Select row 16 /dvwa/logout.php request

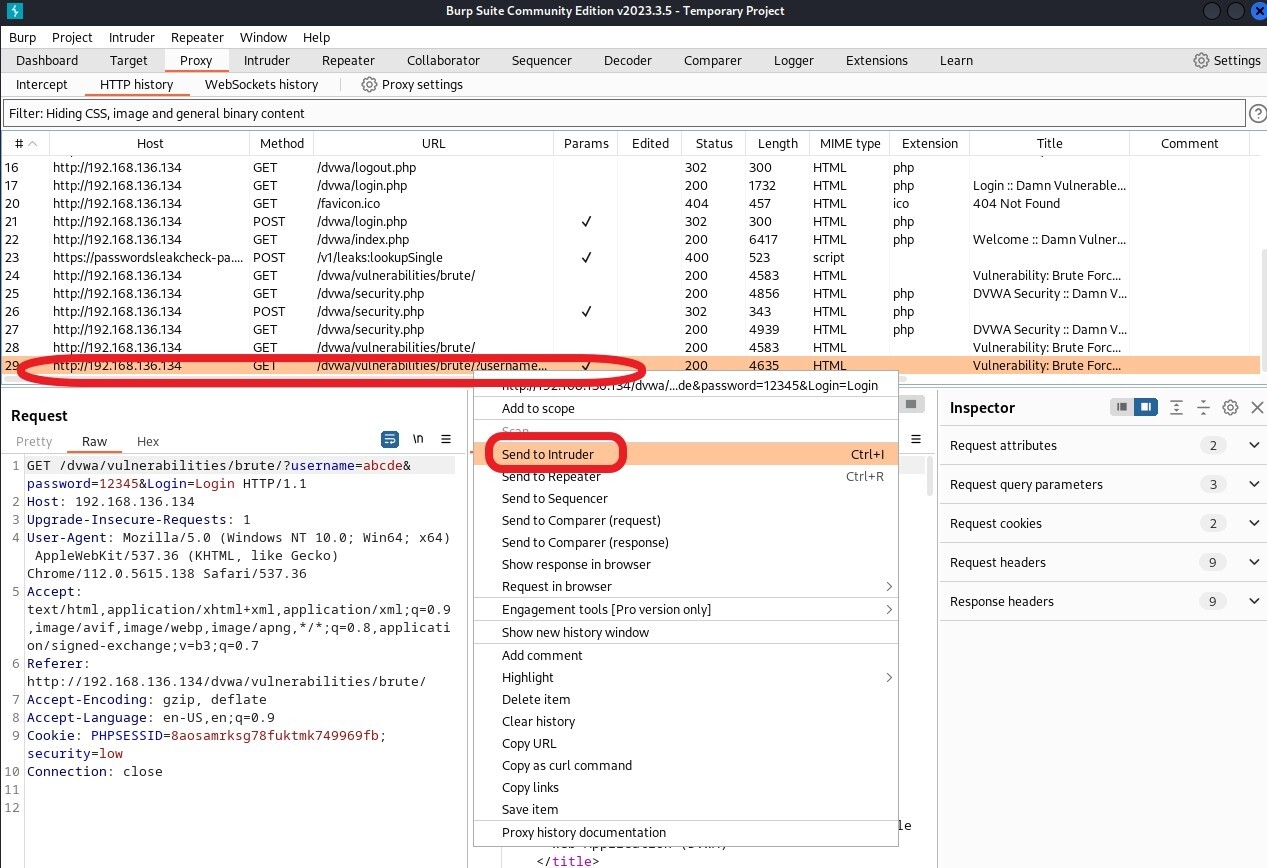[x=630, y=167]
